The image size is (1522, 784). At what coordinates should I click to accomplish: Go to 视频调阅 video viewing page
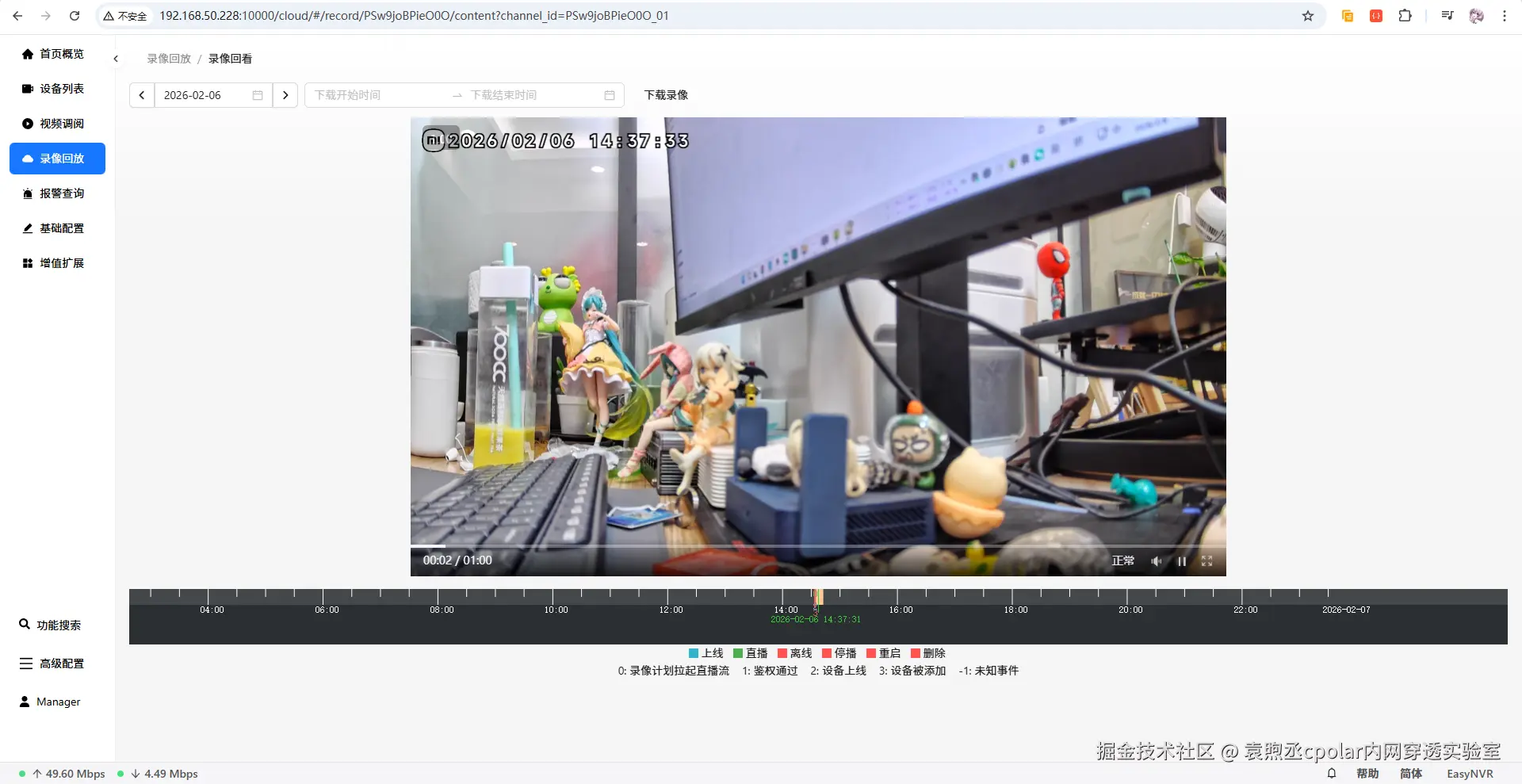[53, 124]
